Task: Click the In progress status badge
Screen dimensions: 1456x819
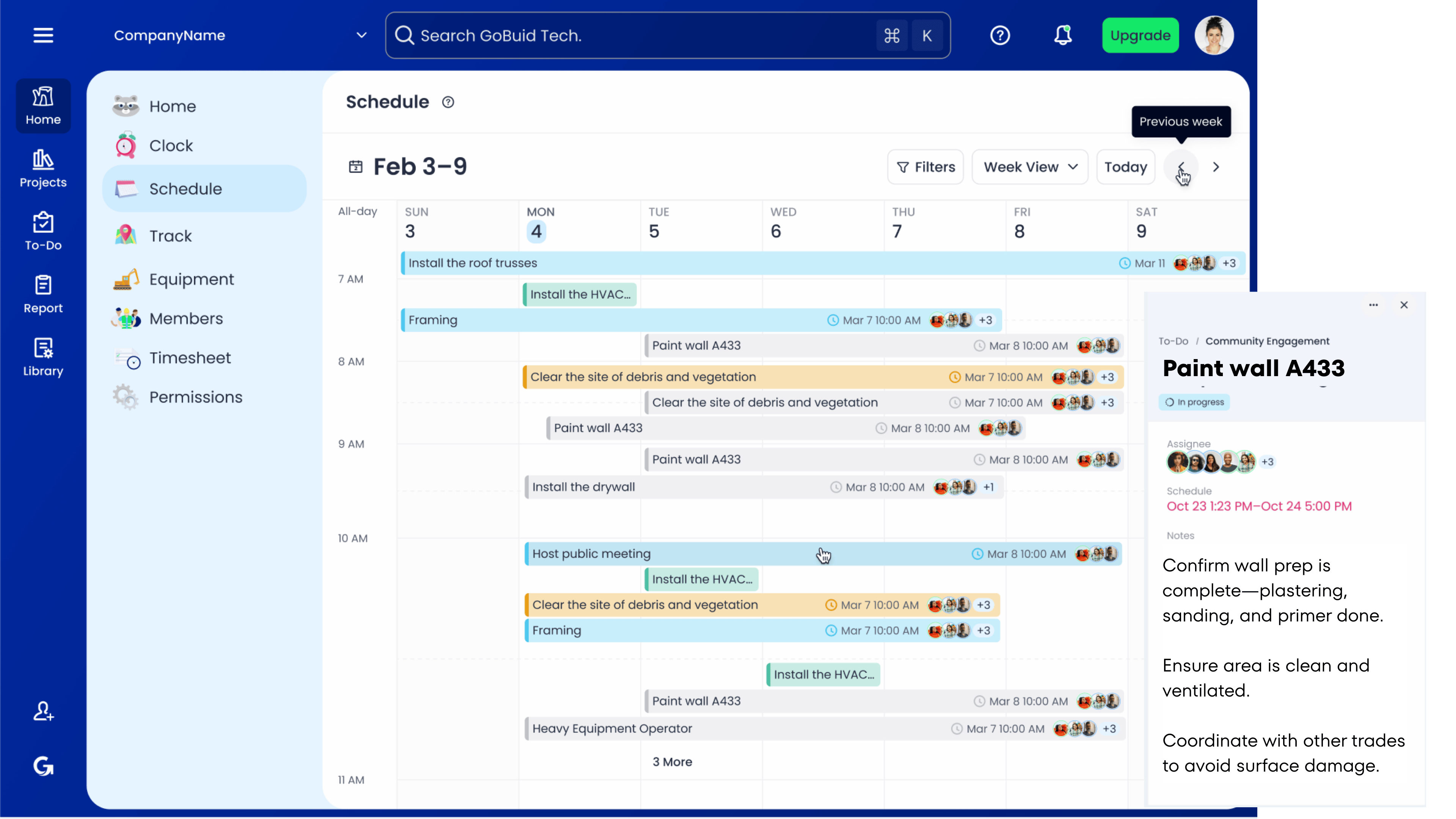Action: [x=1194, y=402]
